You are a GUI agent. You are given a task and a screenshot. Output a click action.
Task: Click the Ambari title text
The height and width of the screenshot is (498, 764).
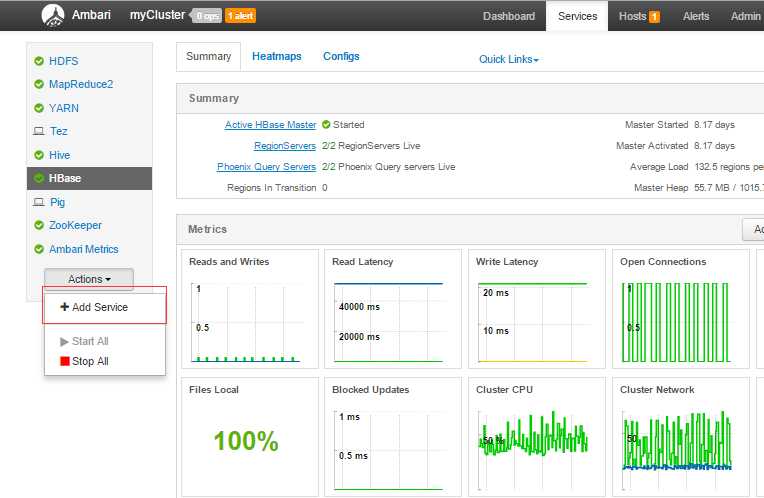coord(91,15)
